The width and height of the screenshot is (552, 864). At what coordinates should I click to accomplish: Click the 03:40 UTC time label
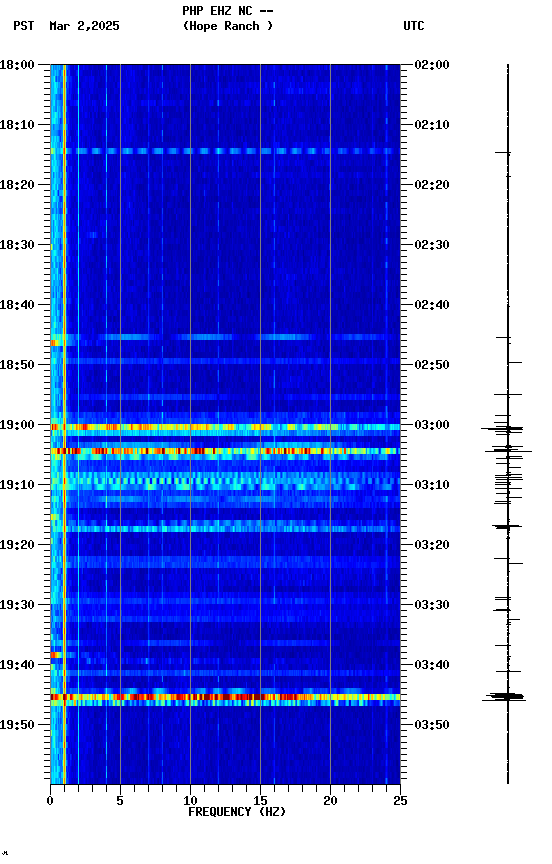(x=432, y=666)
